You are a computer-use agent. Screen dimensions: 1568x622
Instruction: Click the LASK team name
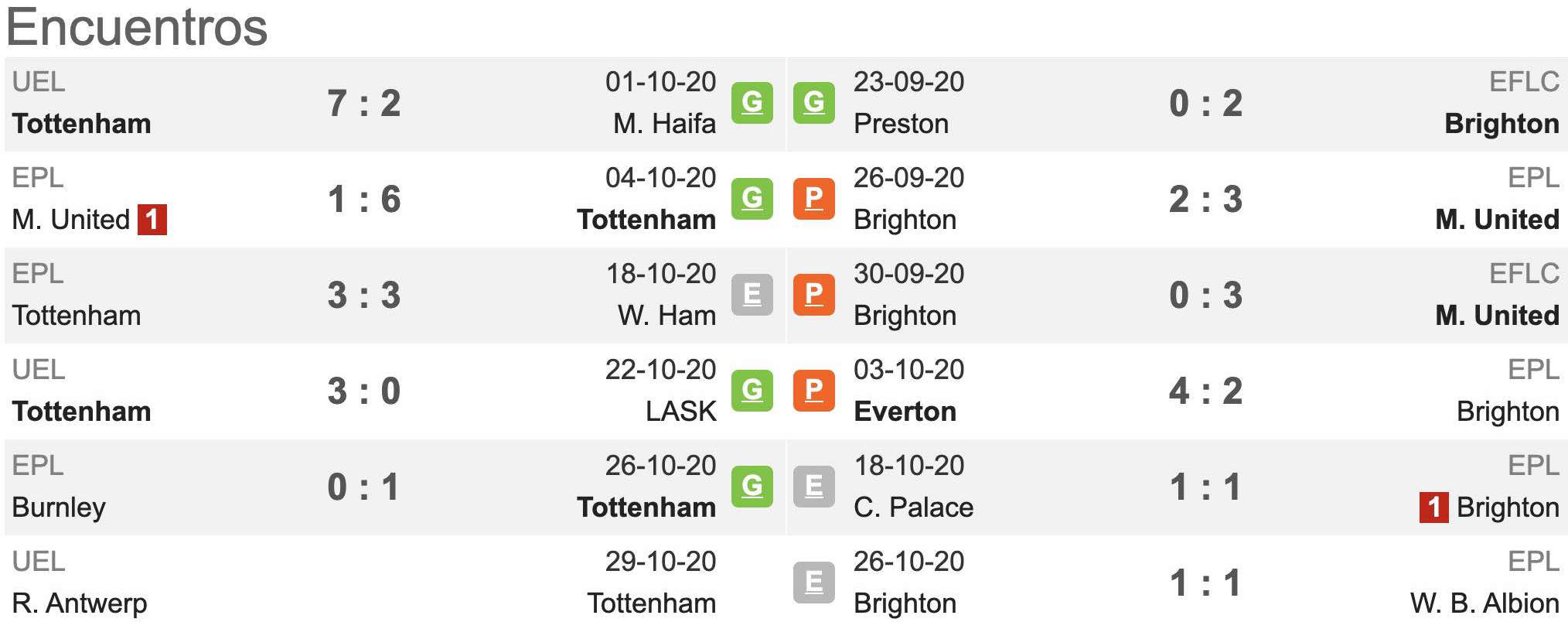pos(681,412)
